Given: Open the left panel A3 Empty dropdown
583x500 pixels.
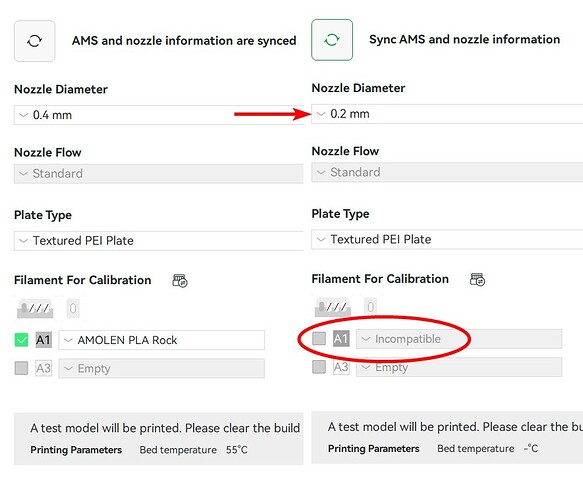Looking at the screenshot, I should (x=162, y=368).
